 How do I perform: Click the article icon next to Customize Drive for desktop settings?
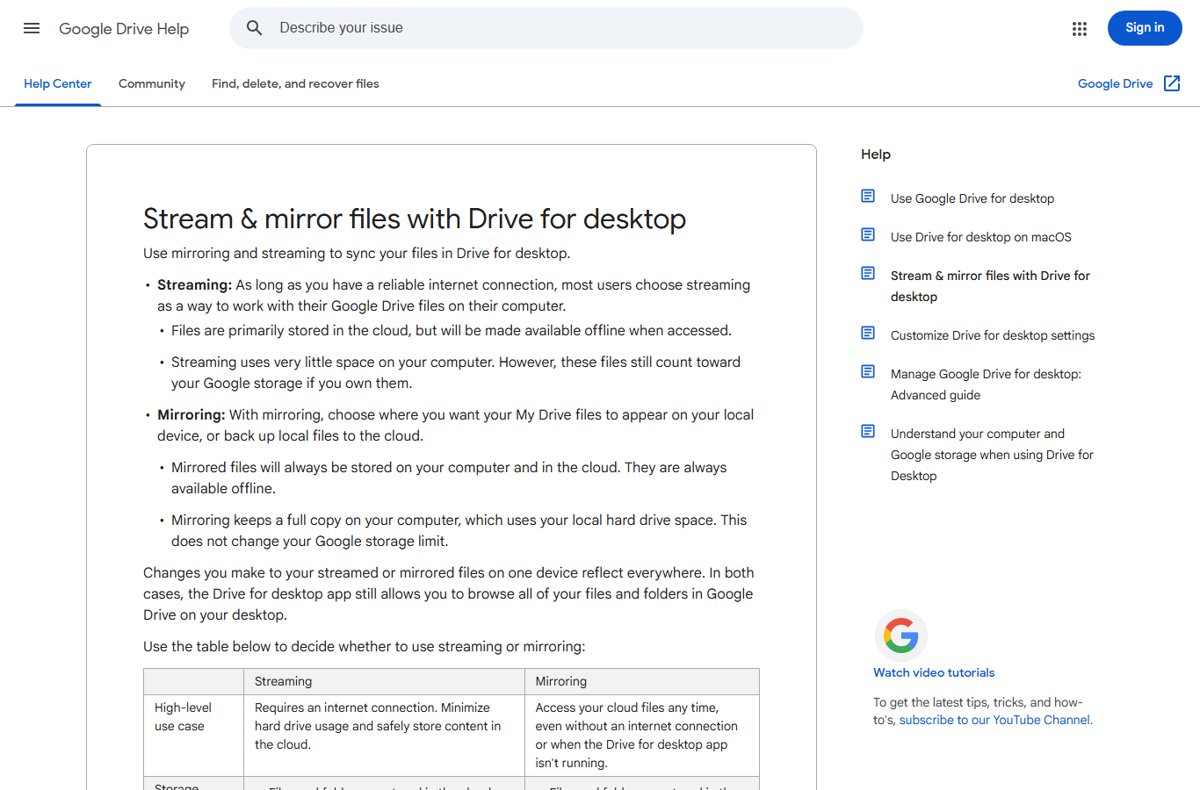pos(868,333)
